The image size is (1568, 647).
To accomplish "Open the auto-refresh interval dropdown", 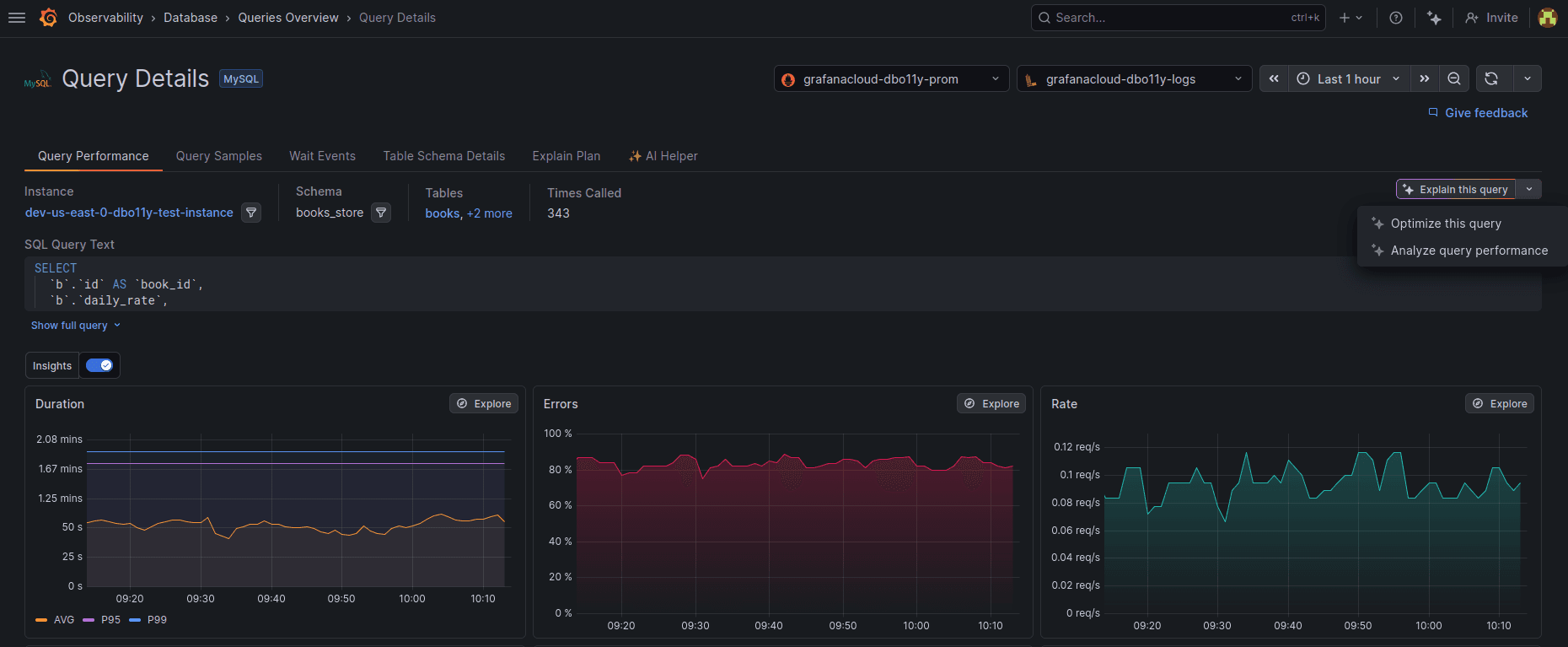I will coord(1528,78).
